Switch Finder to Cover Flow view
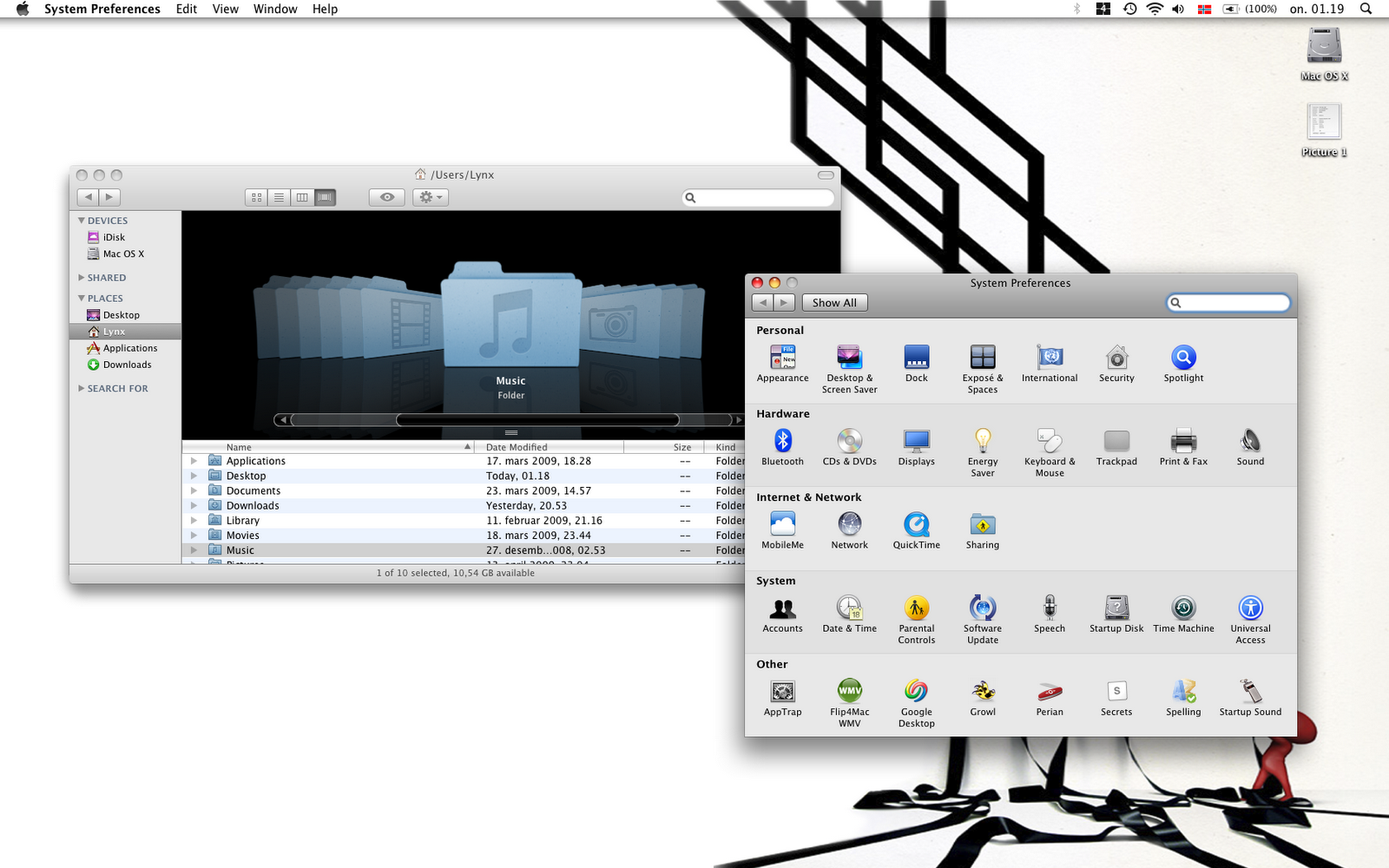This screenshot has width=1389, height=868. (325, 198)
